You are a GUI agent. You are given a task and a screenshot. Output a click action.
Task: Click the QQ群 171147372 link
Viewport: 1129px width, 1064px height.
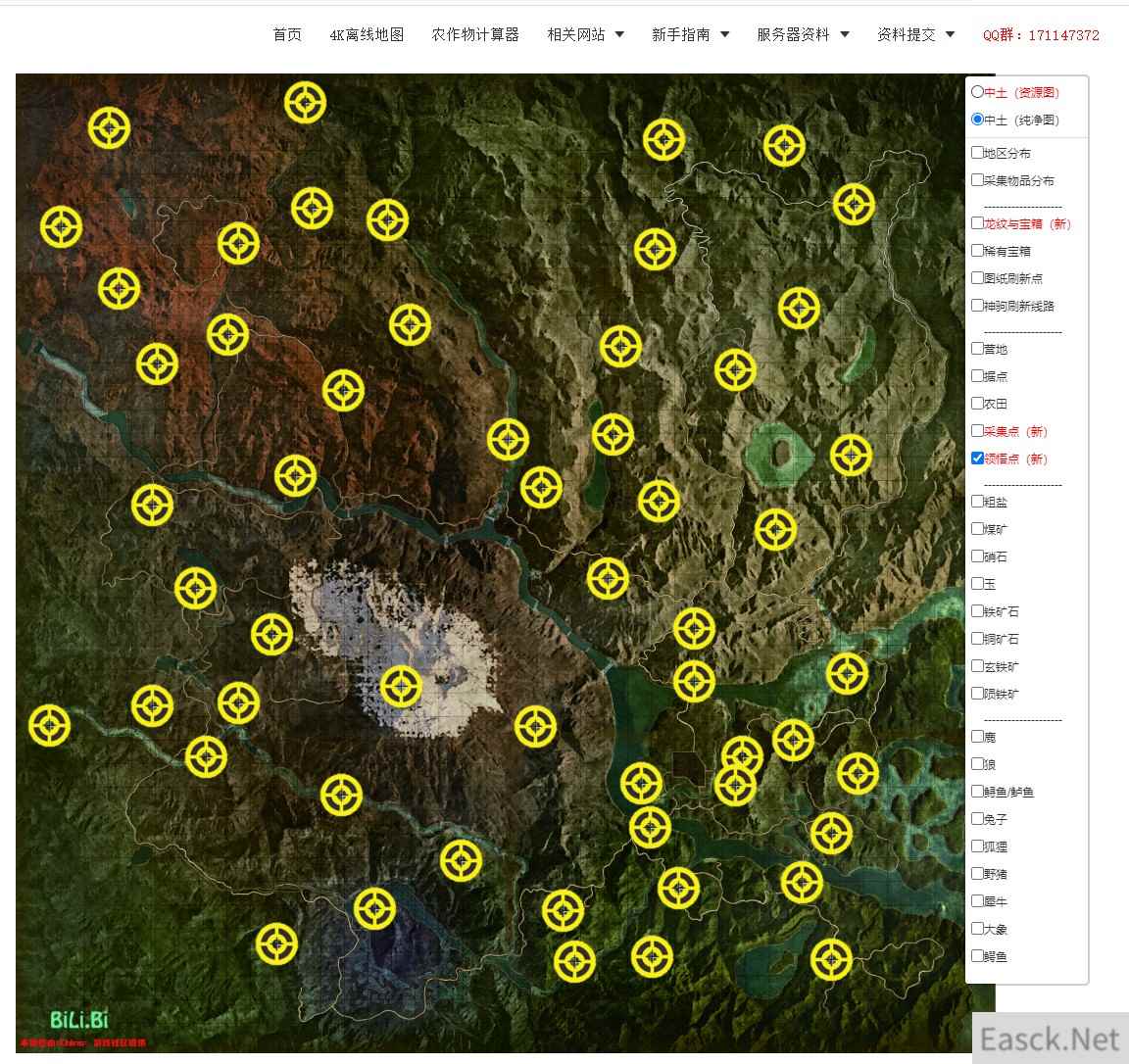click(x=1041, y=34)
